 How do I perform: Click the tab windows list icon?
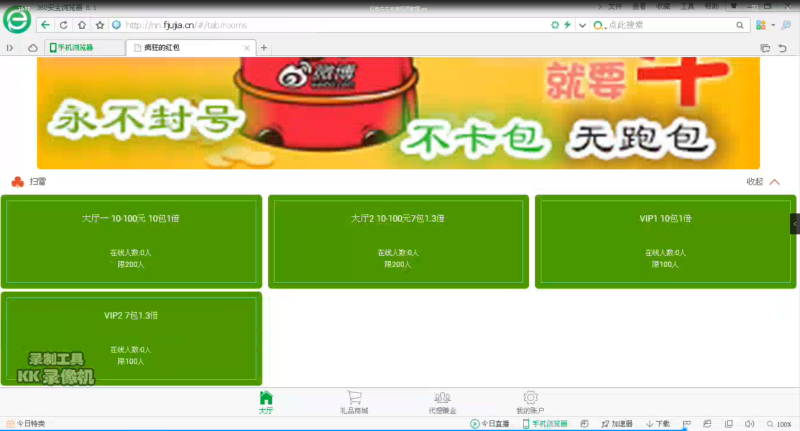tap(765, 48)
